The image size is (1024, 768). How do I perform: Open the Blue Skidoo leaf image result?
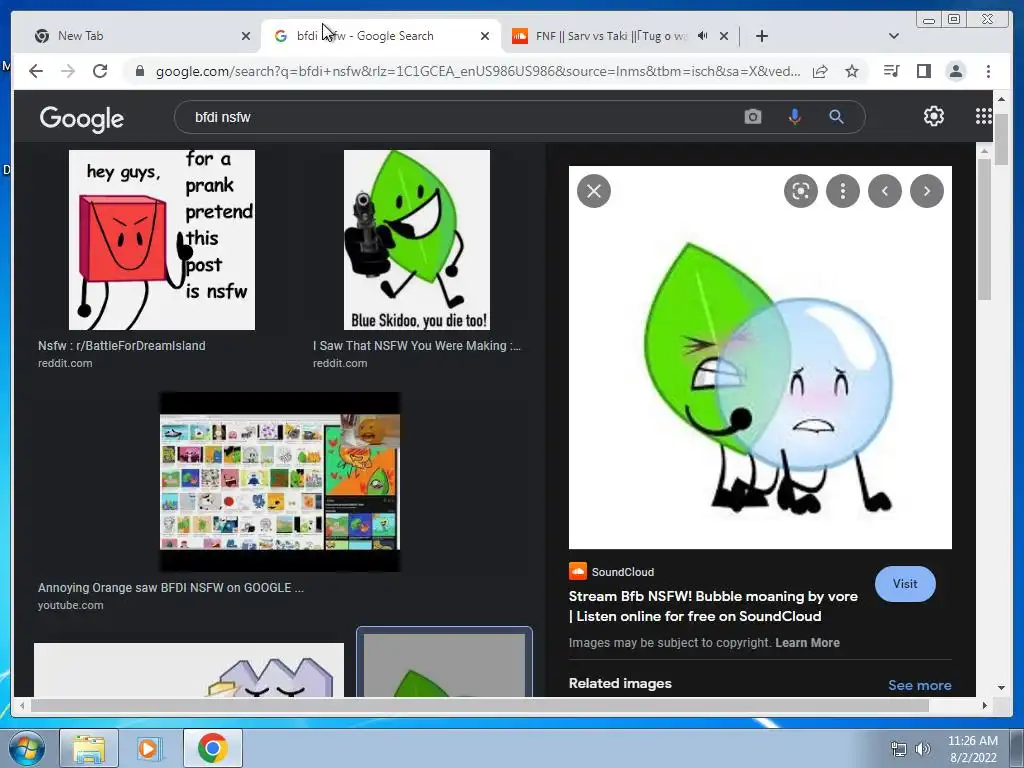click(417, 240)
